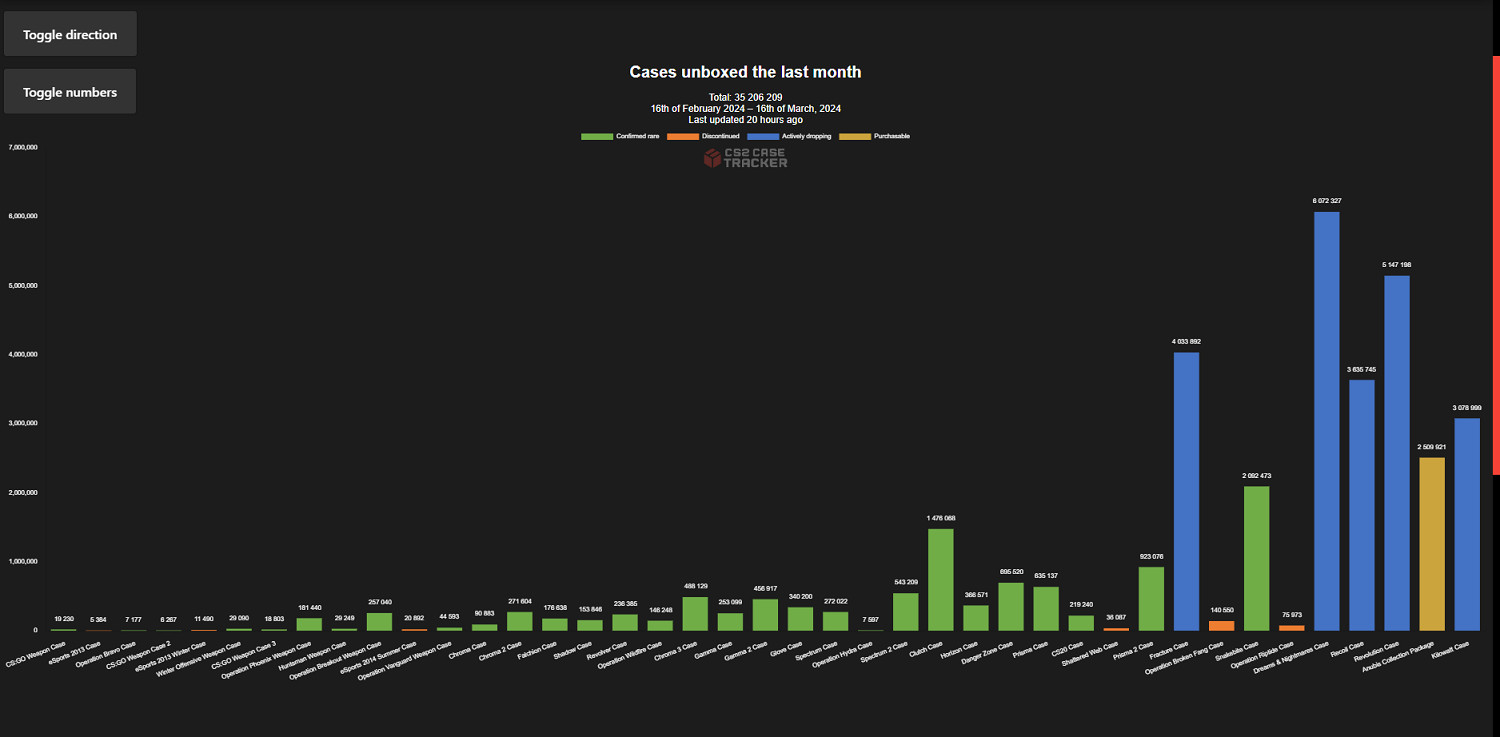
Task: Click the Danger Zone Case bar
Action: tap(1010, 606)
